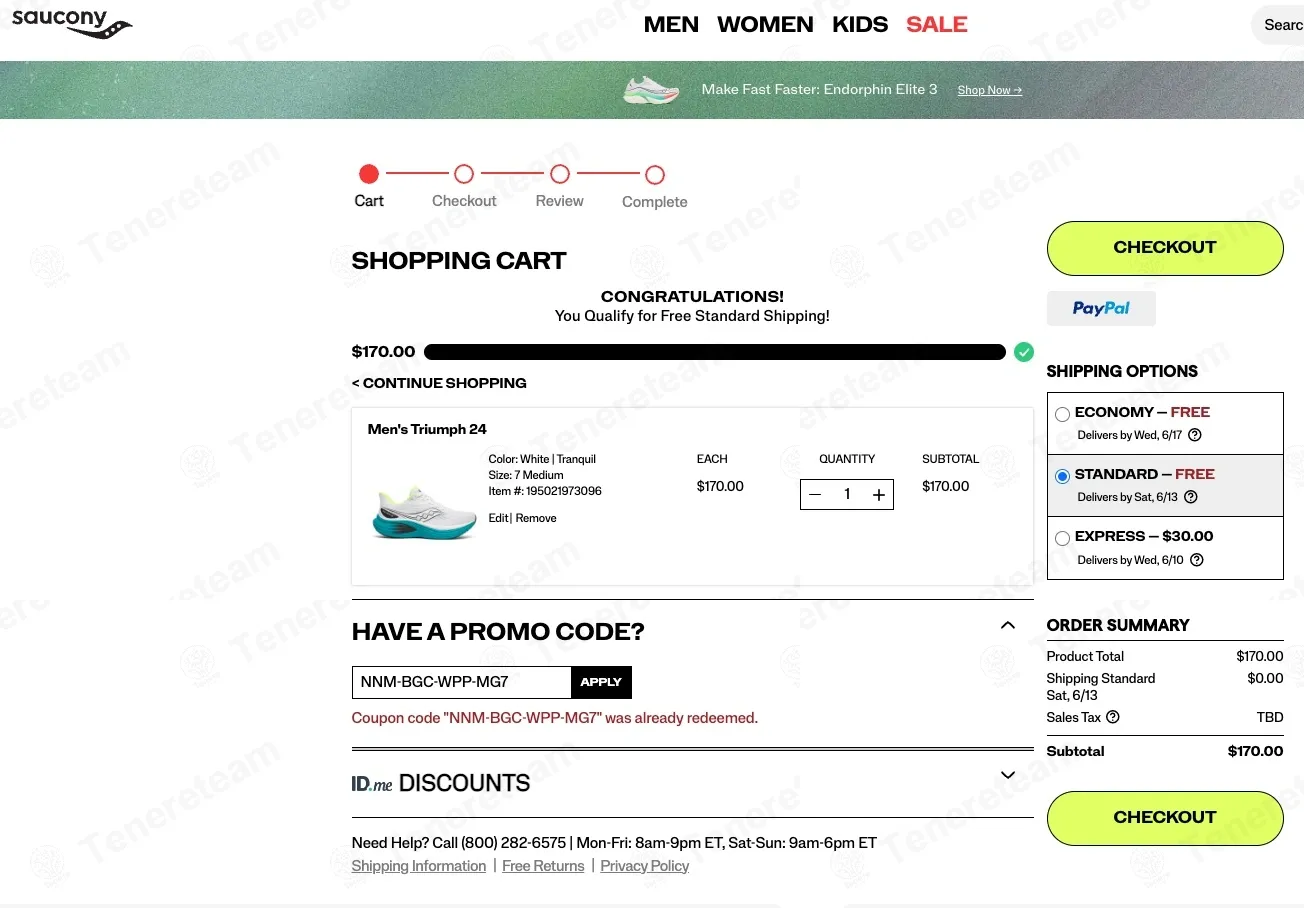Click the Checkout step circle

[464, 174]
